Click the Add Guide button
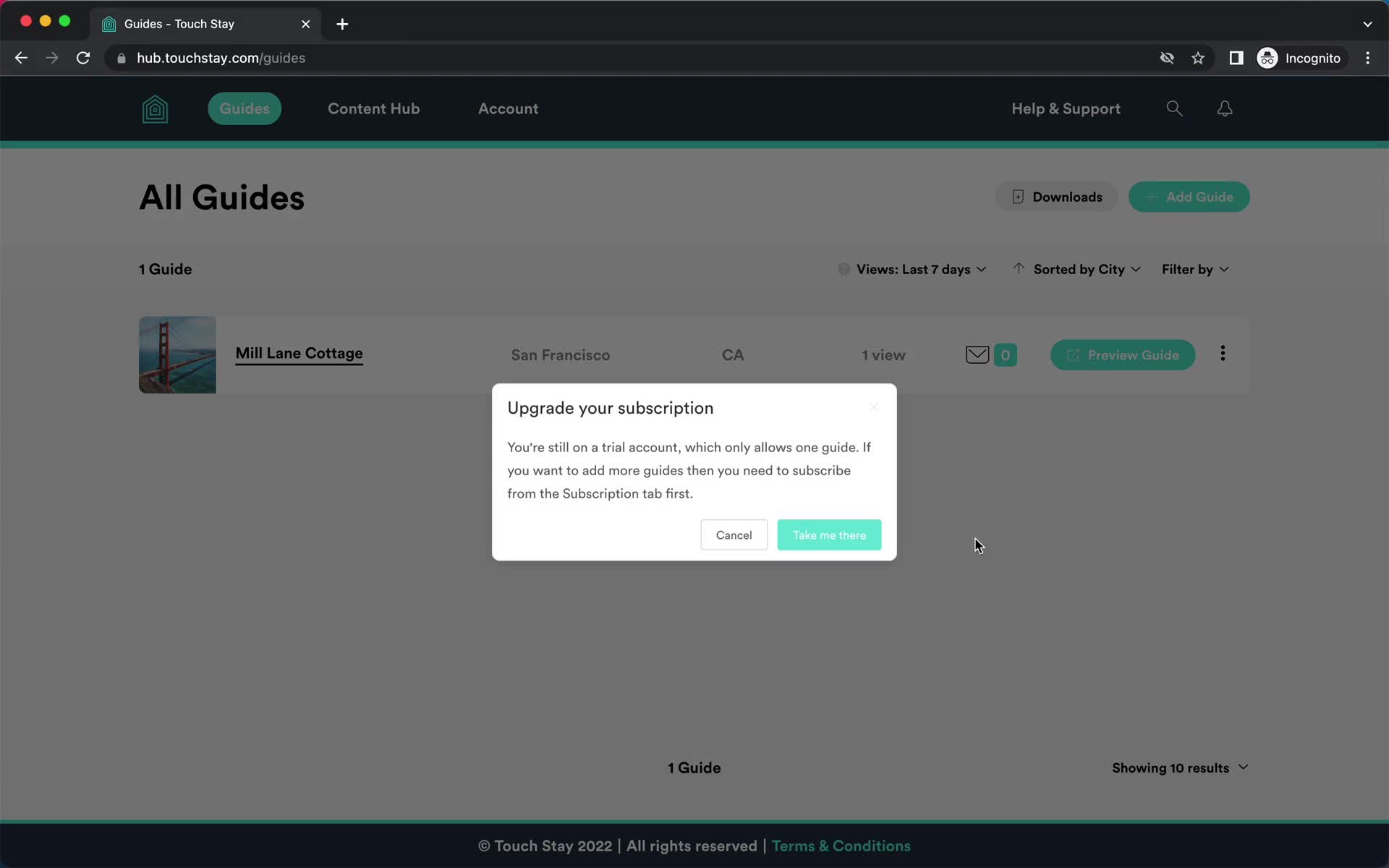 [1189, 197]
